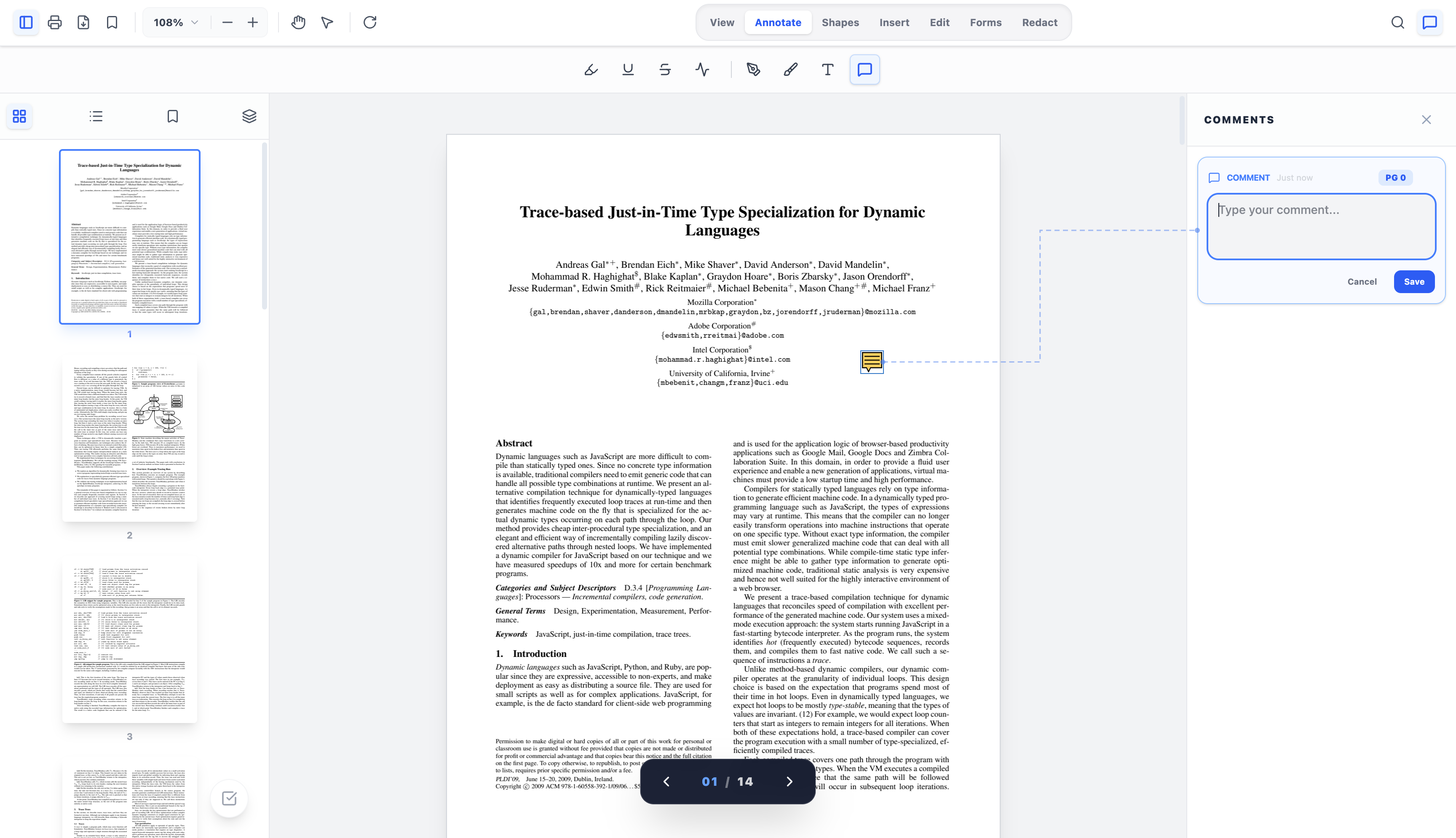Click the multi-select checkbox button below thumbnails
1456x838 pixels.
click(229, 798)
